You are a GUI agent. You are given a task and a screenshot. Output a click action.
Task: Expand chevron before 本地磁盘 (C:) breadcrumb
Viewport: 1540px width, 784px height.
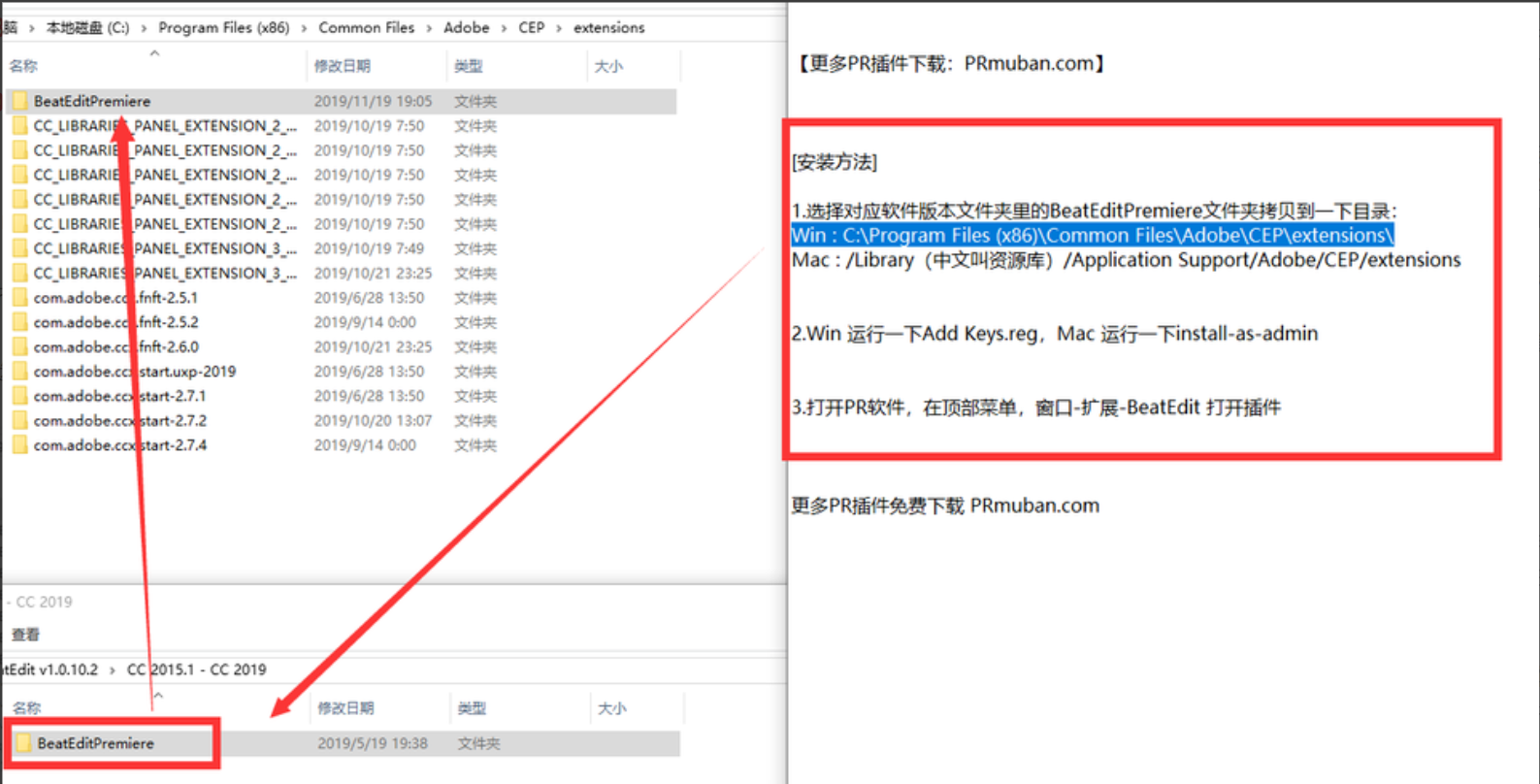pos(31,28)
